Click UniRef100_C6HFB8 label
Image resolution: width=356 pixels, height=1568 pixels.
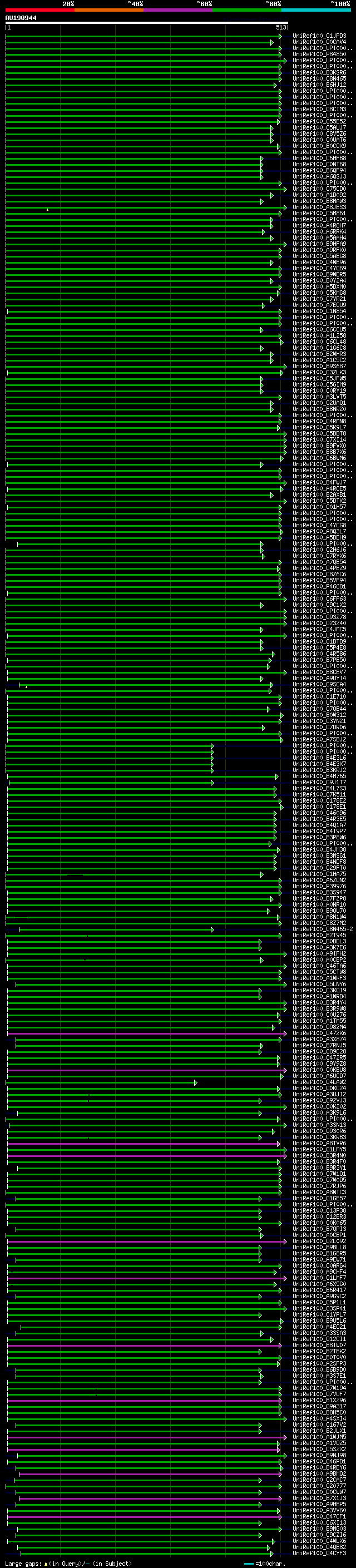tap(319, 159)
